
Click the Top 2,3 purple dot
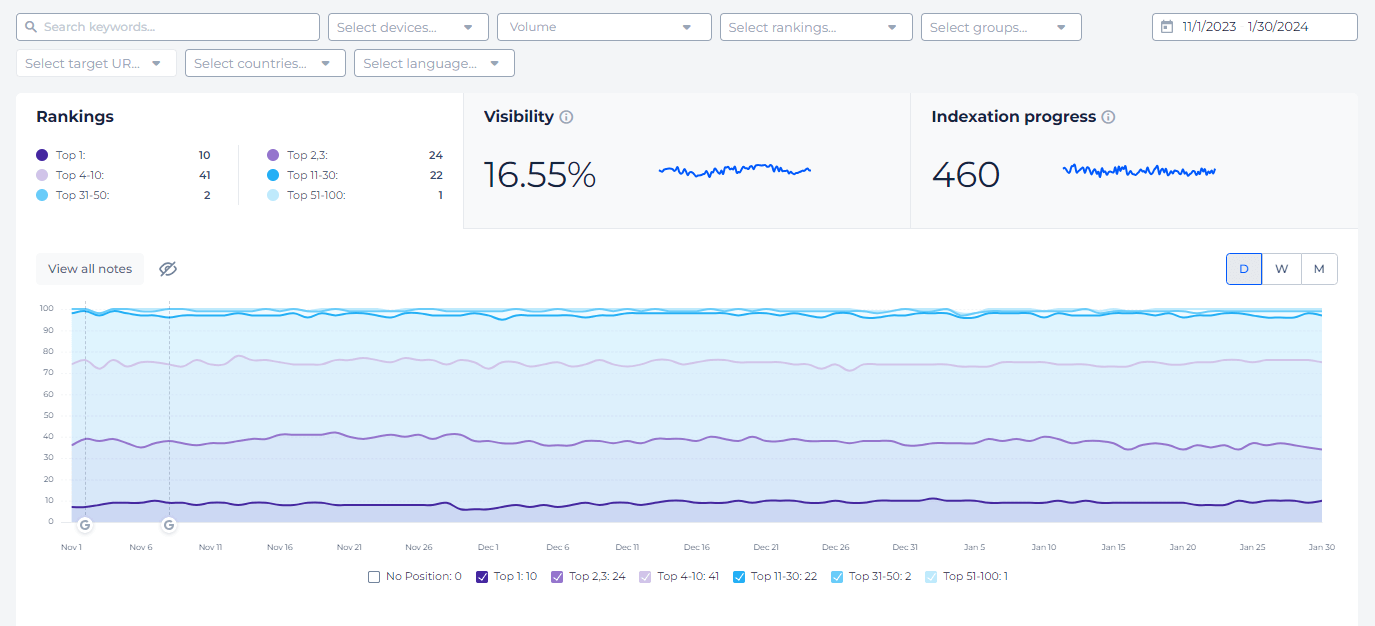[273, 155]
